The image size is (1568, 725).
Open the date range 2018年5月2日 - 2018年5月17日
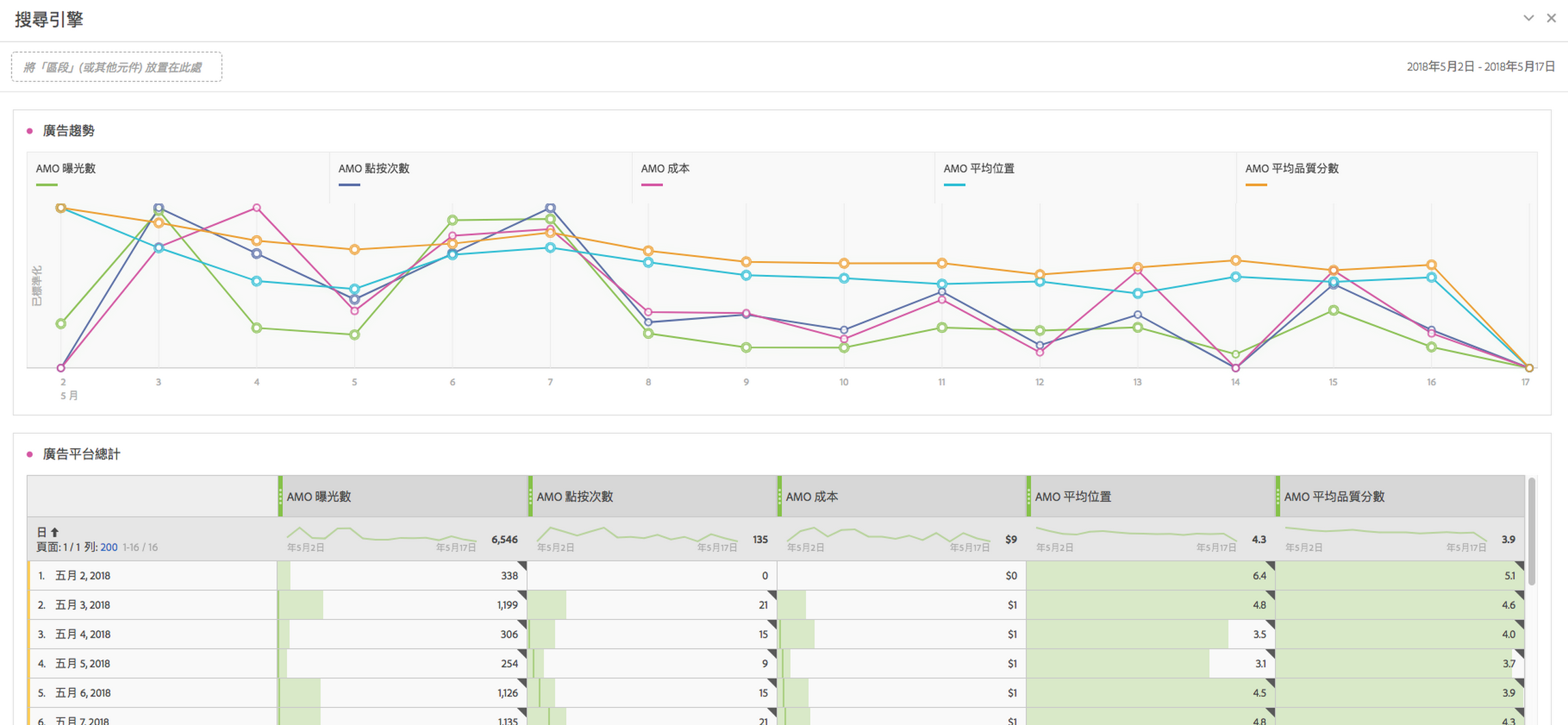[1481, 67]
